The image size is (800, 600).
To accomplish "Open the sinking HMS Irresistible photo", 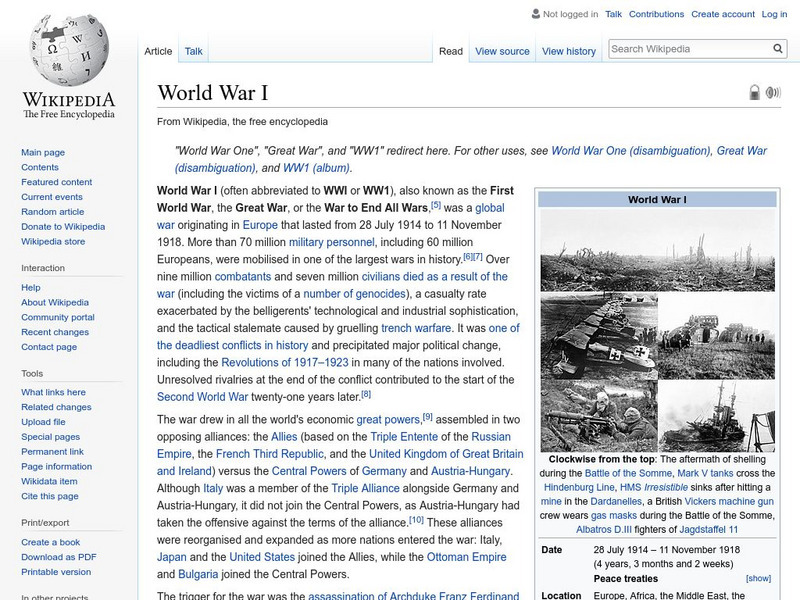I will pos(716,416).
